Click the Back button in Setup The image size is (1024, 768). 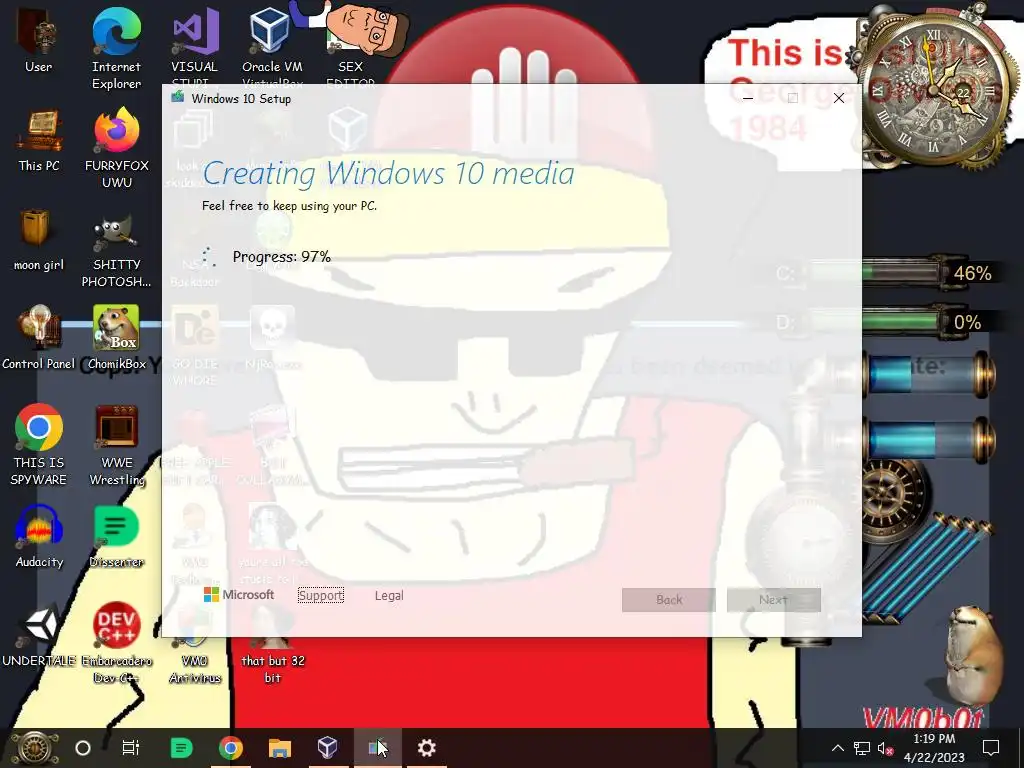click(x=669, y=600)
